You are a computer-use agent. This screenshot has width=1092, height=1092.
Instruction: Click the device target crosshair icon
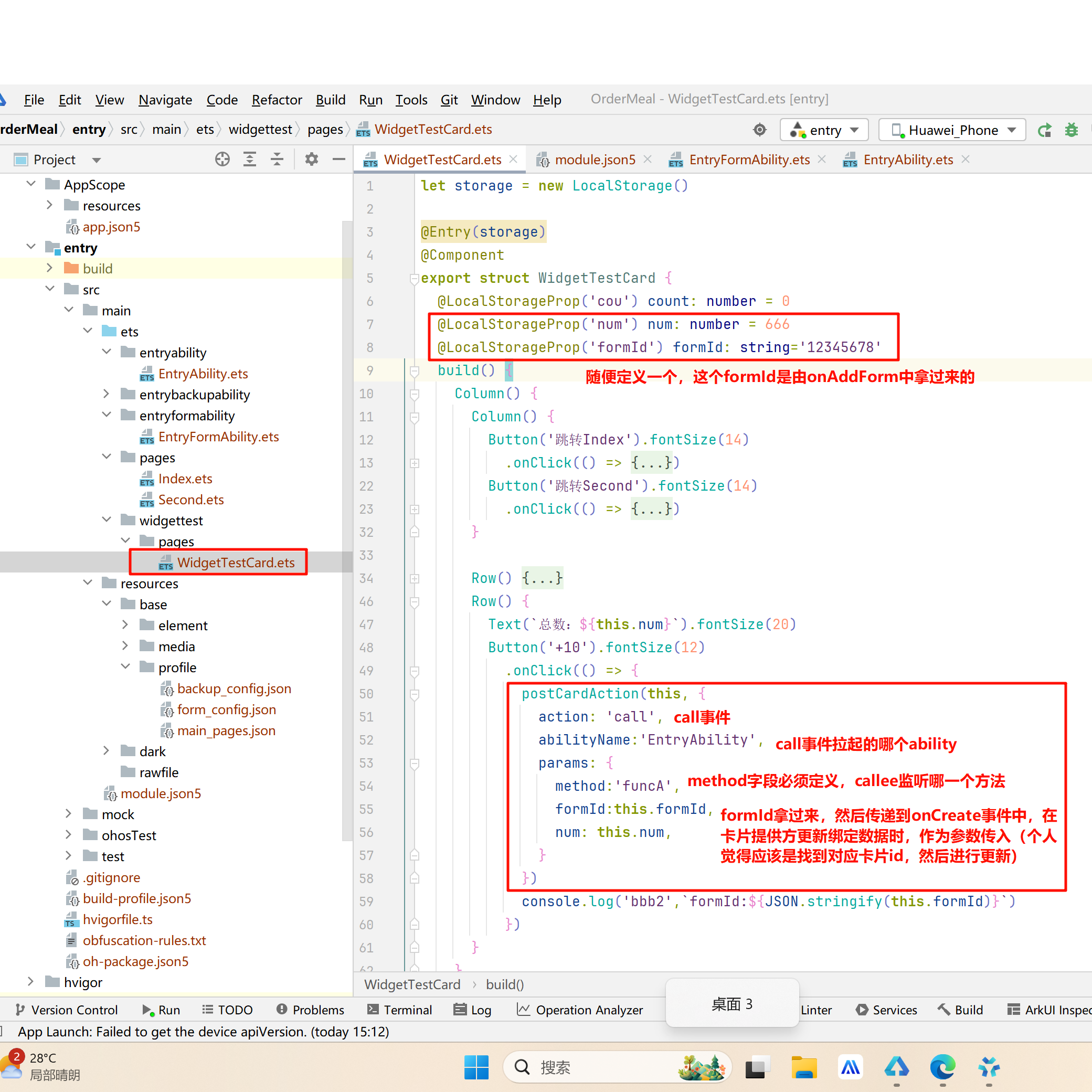pyautogui.click(x=760, y=130)
